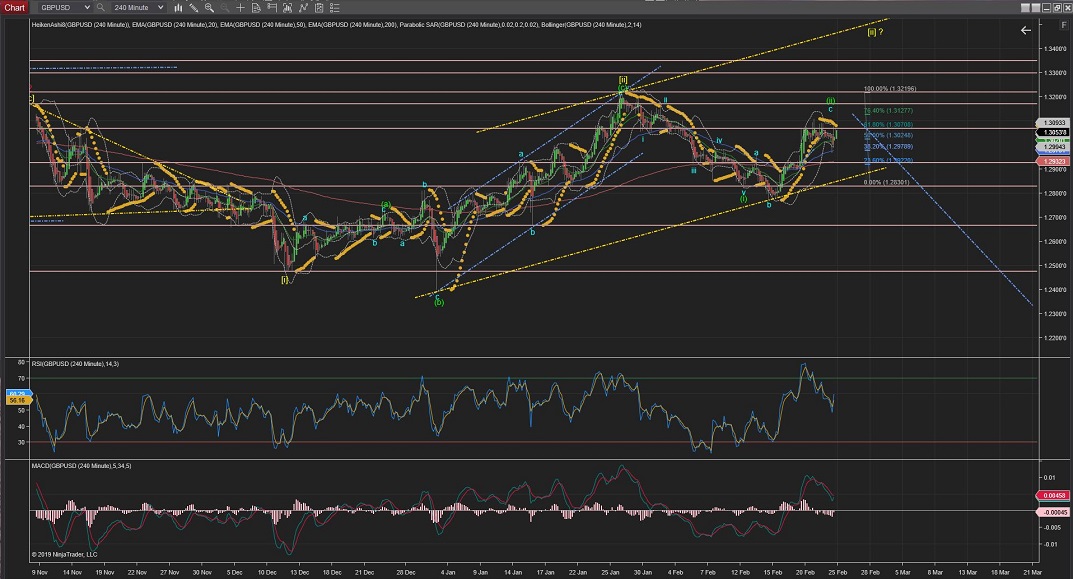Click the 76.40% (1.31277) Fibonacci label

[888, 110]
